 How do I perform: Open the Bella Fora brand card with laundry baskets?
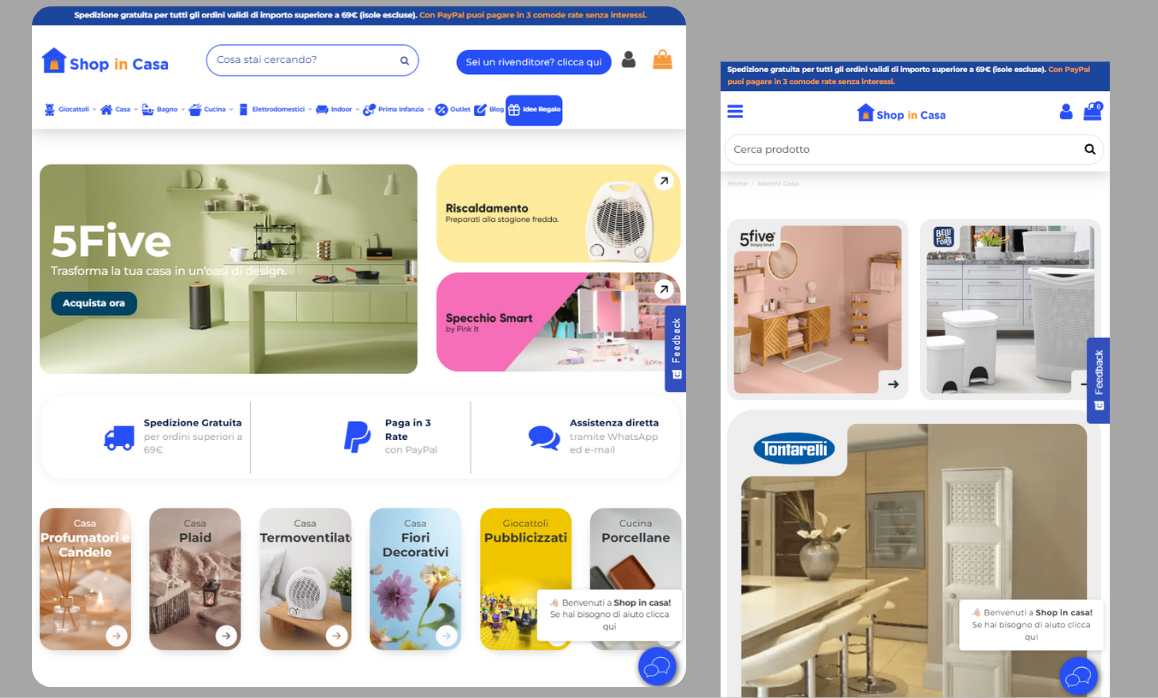[1010, 309]
